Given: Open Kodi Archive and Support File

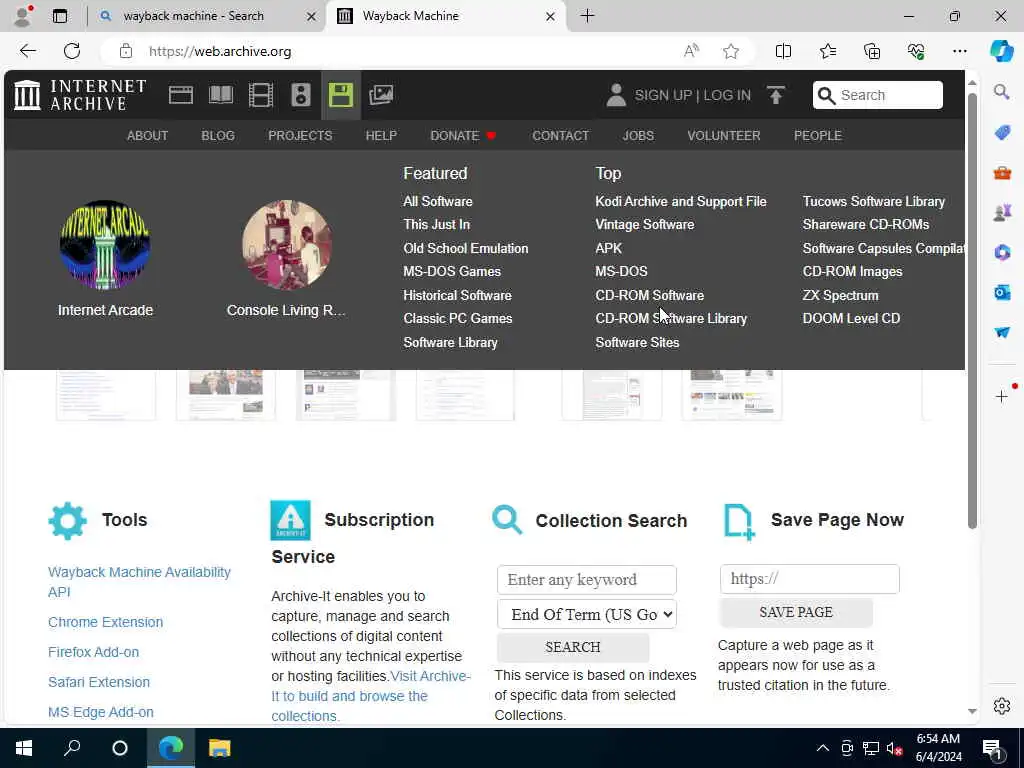Looking at the screenshot, I should tap(680, 201).
